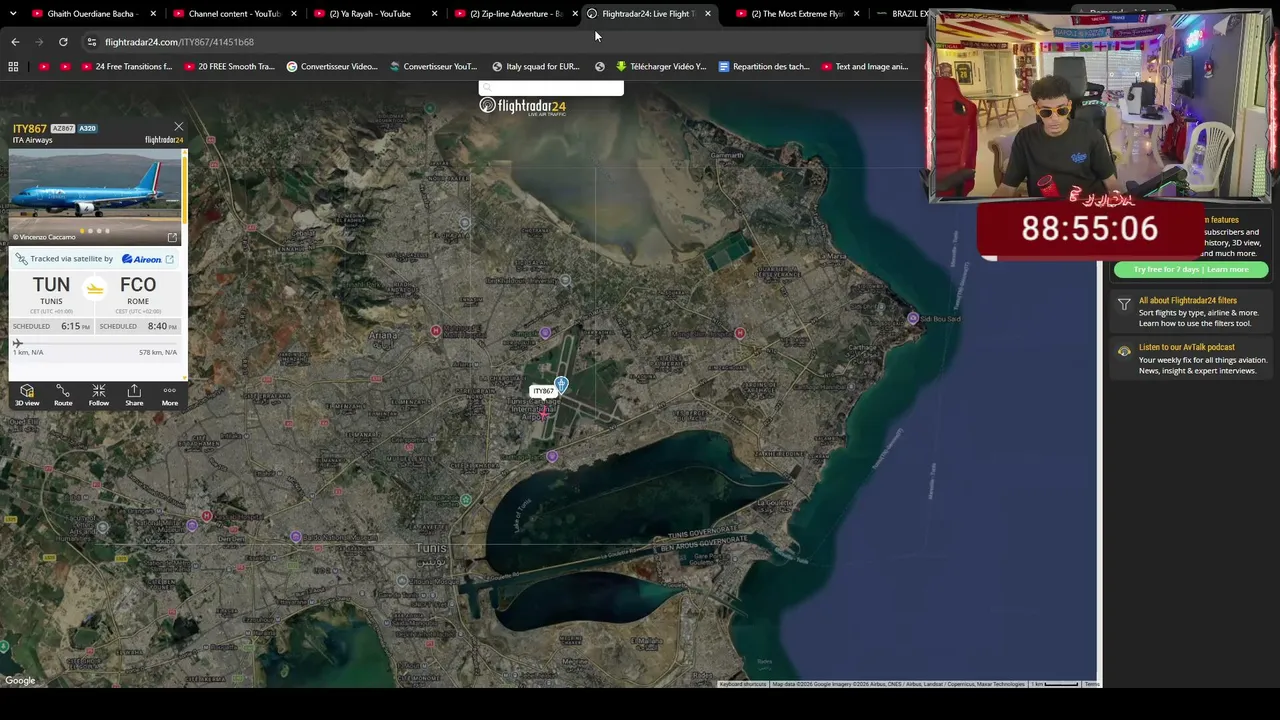Open the browser apps grid in bookmarks bar
1280x720 pixels.
[13, 67]
